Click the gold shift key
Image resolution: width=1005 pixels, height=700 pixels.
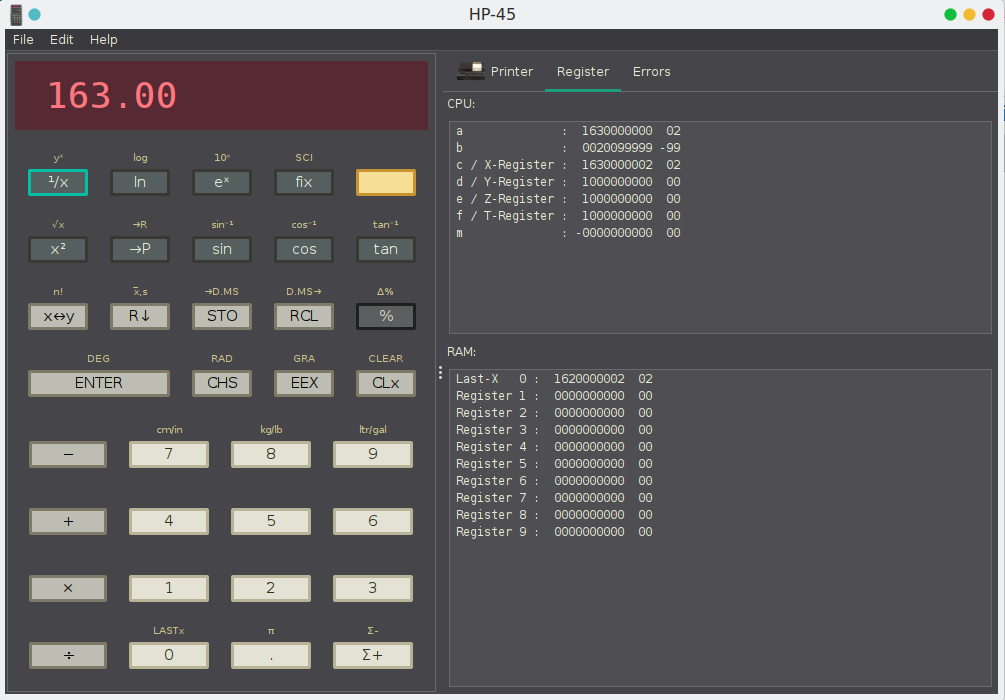point(386,182)
